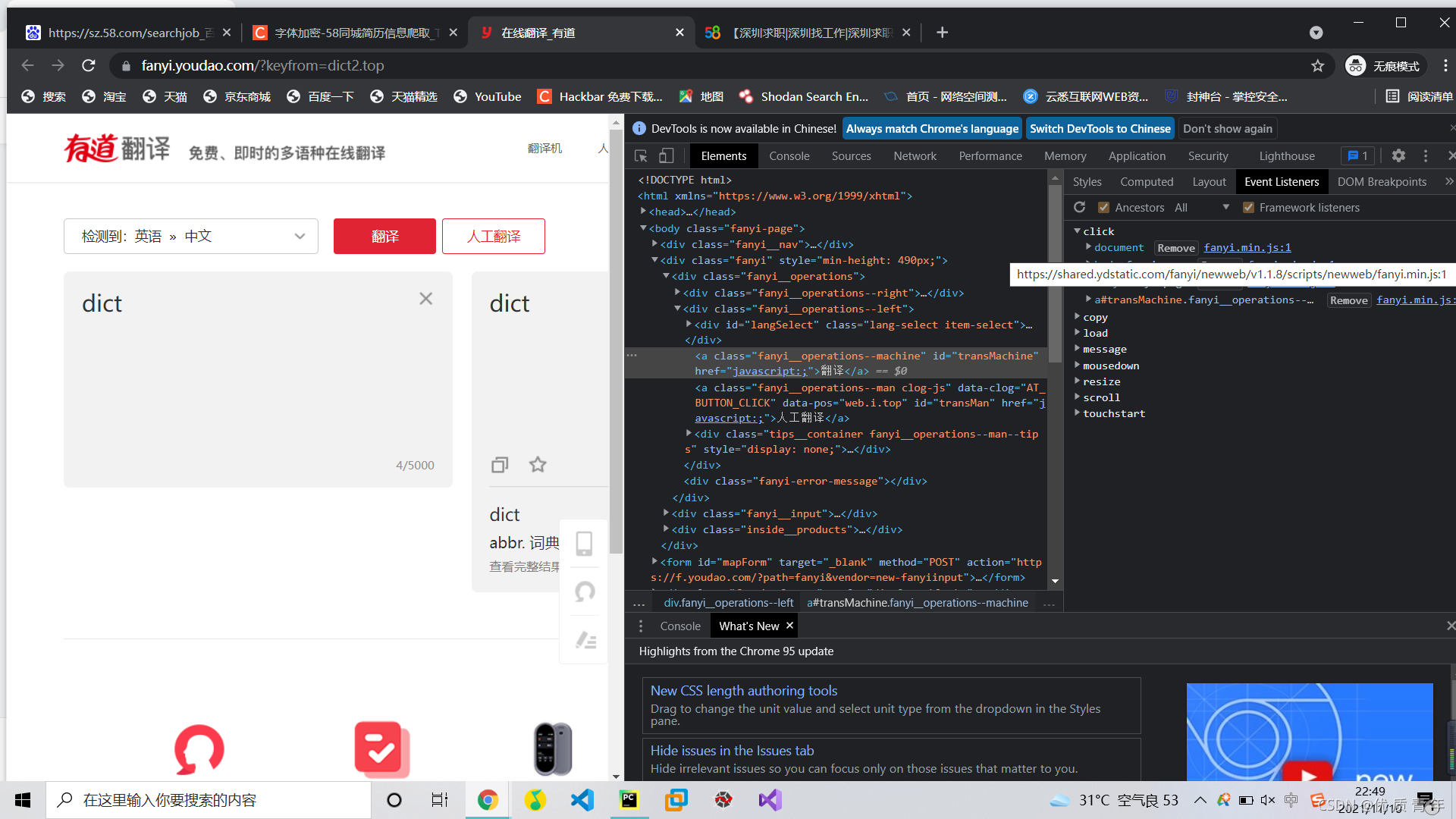Open the fanyi.min.js:1 source link
This screenshot has width=1456, height=819.
coord(1247,248)
